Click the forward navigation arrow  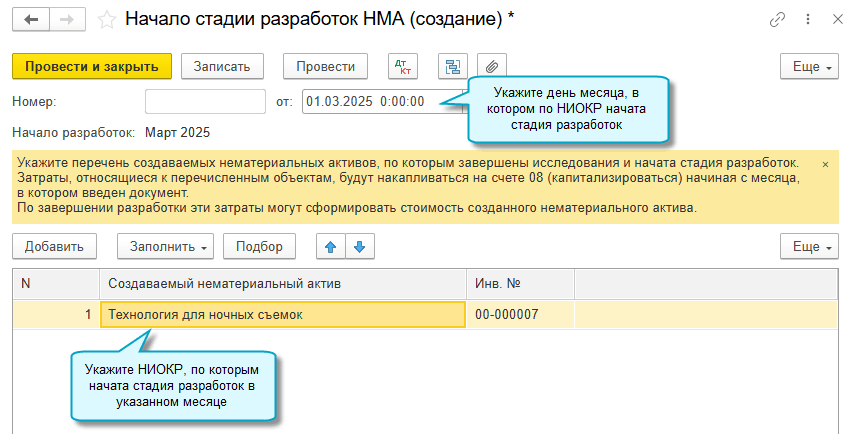(65, 20)
